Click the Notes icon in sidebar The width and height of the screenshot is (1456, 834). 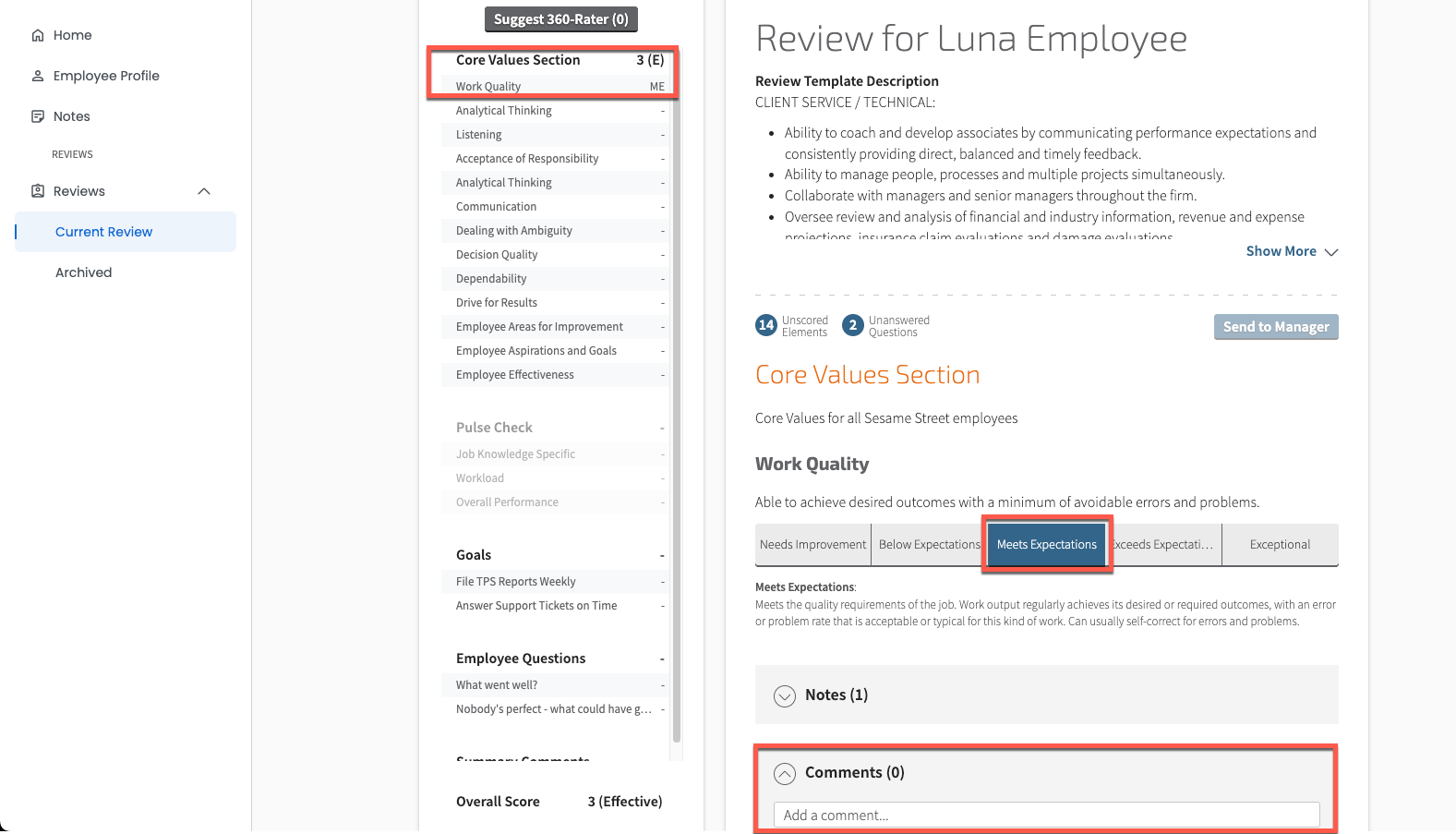point(38,116)
